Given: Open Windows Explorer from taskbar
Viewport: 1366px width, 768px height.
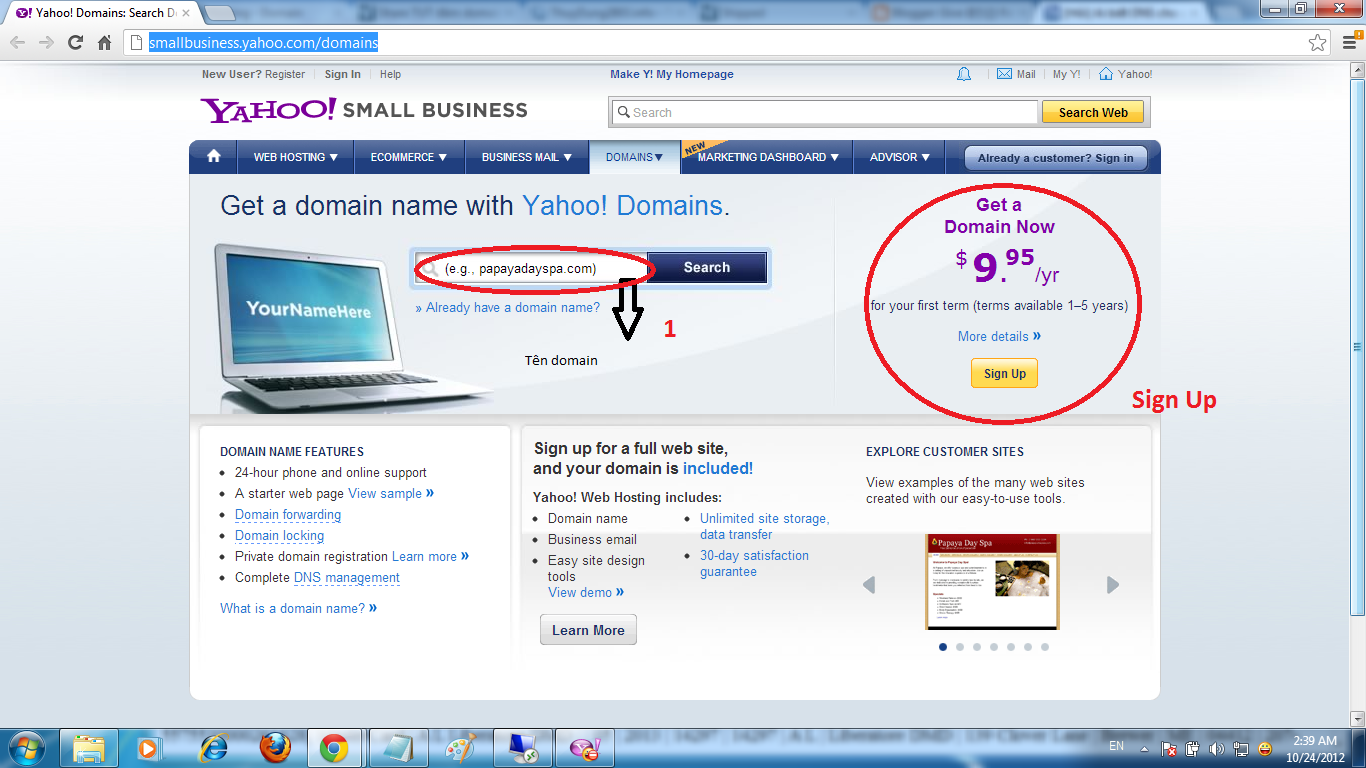Looking at the screenshot, I should point(89,748).
